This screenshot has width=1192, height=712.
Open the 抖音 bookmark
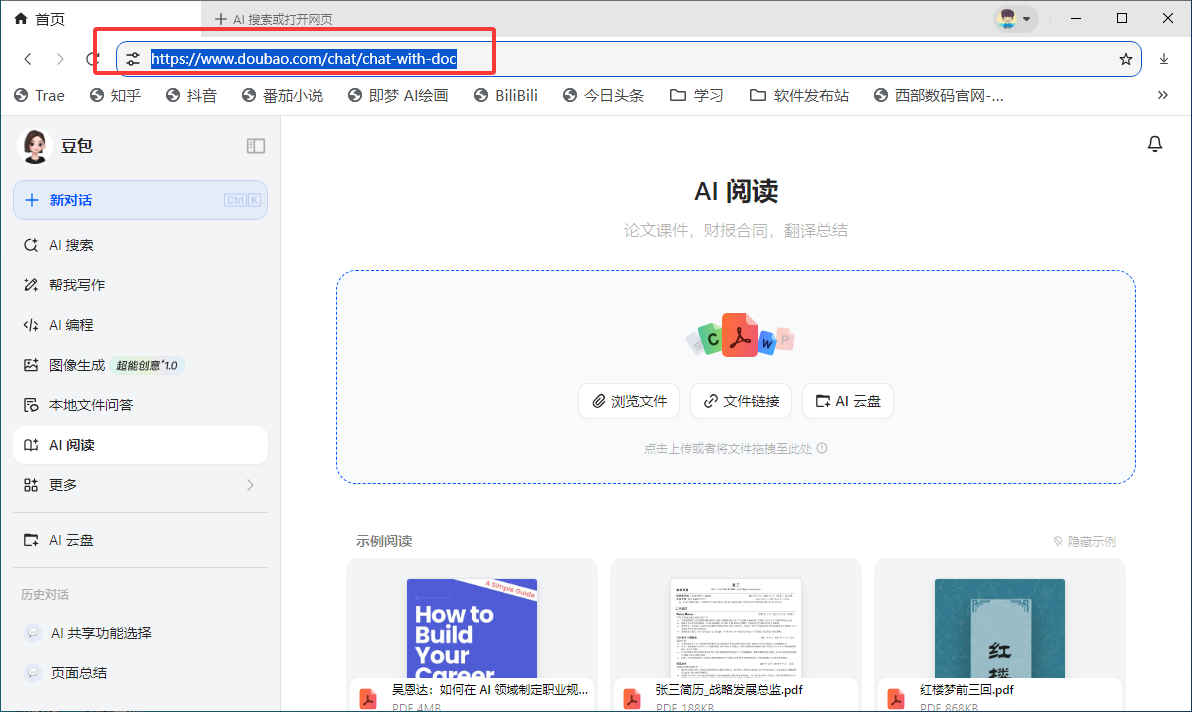click(x=192, y=96)
